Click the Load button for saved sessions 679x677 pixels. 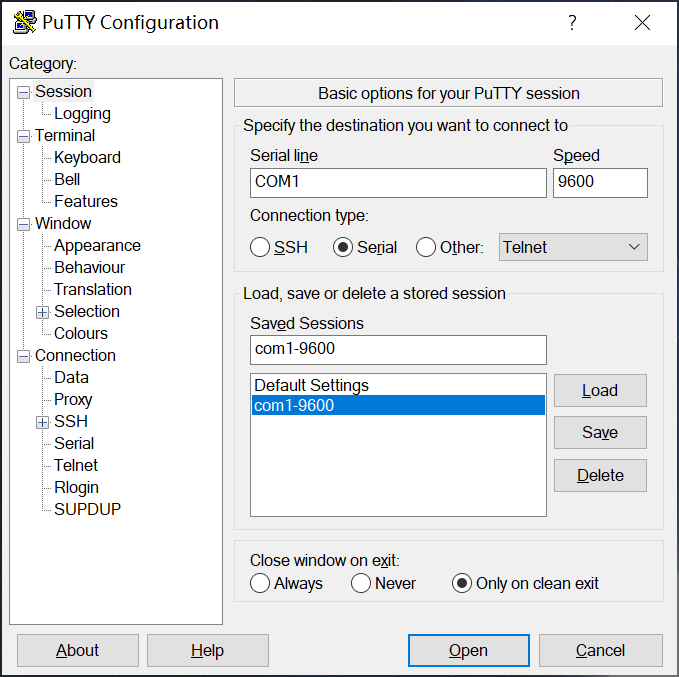600,390
